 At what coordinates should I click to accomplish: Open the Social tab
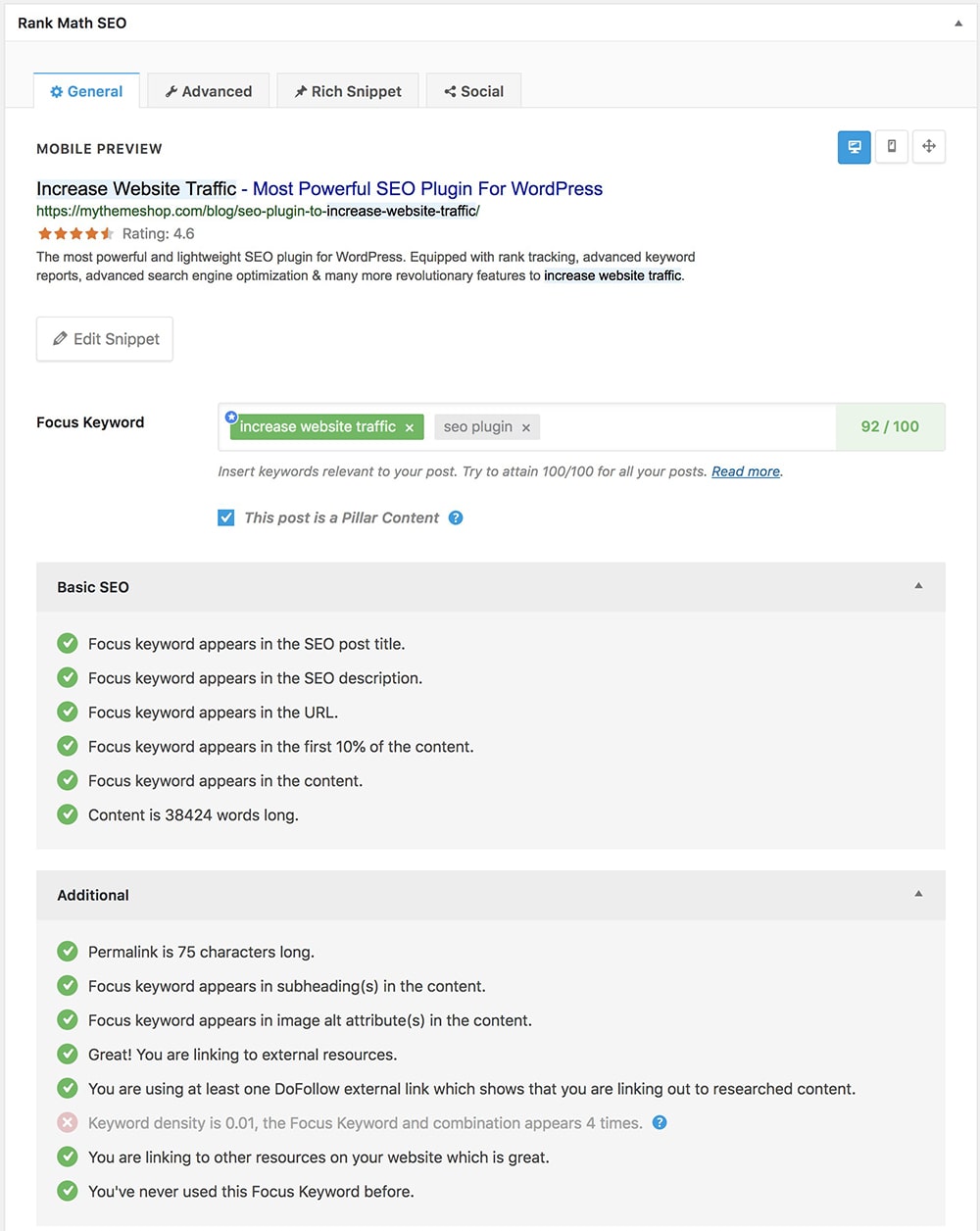pos(474,91)
